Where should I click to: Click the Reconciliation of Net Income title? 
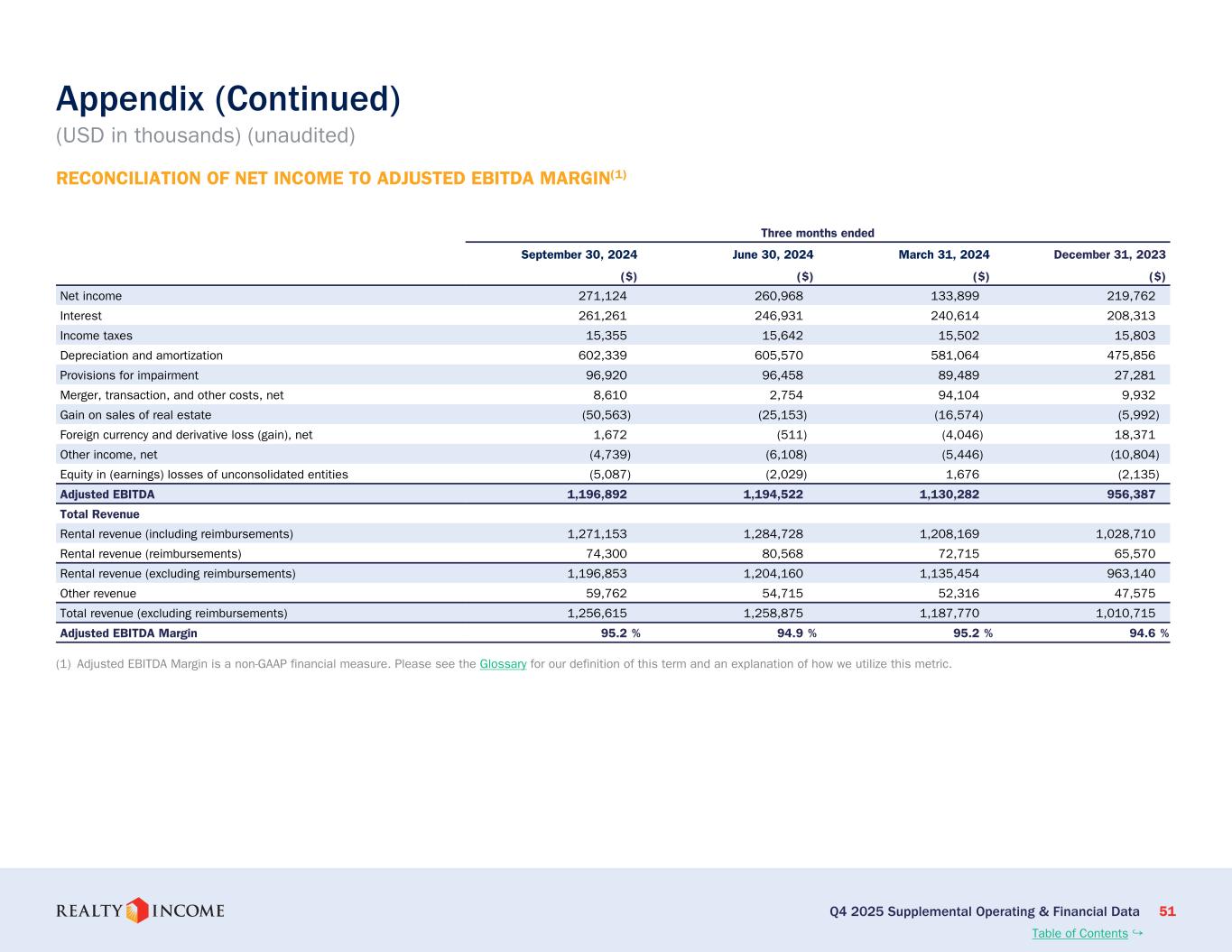[x=340, y=178]
